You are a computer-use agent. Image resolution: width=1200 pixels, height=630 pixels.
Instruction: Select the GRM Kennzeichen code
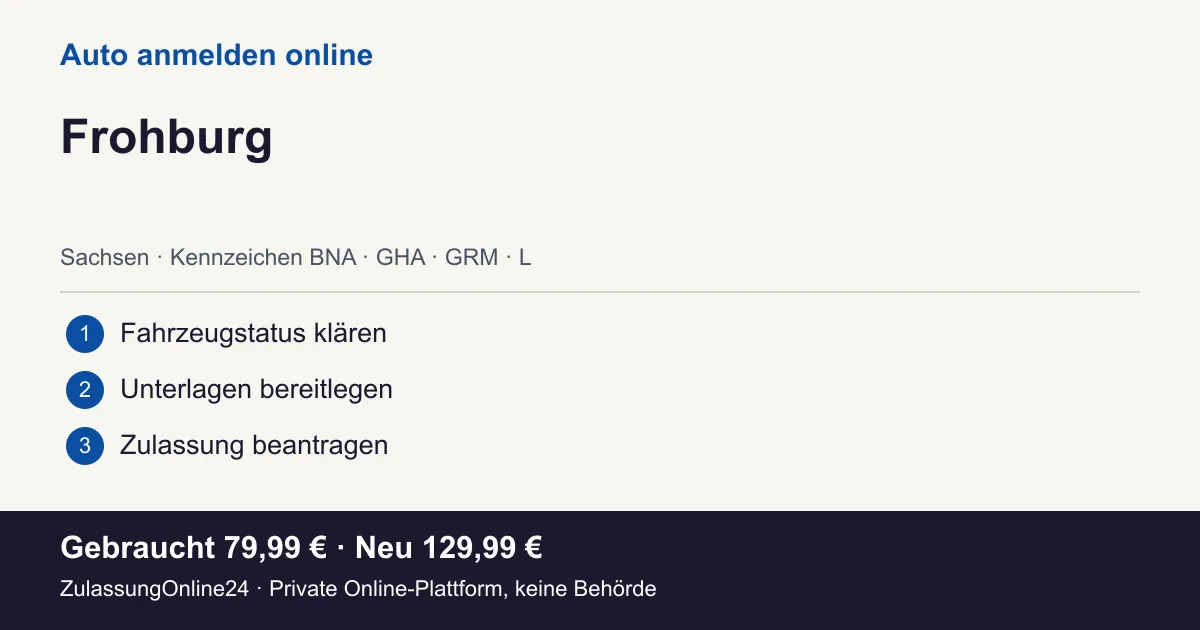[x=471, y=257]
